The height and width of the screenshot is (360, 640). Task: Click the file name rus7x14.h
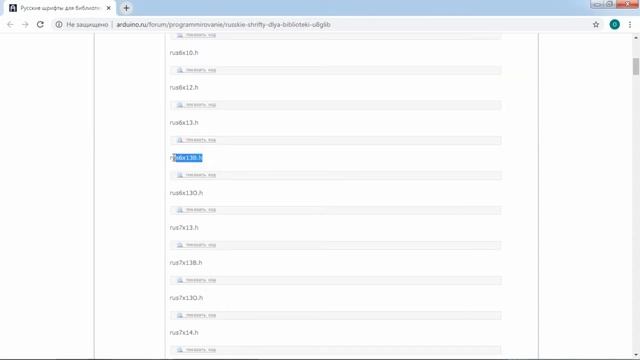(184, 333)
